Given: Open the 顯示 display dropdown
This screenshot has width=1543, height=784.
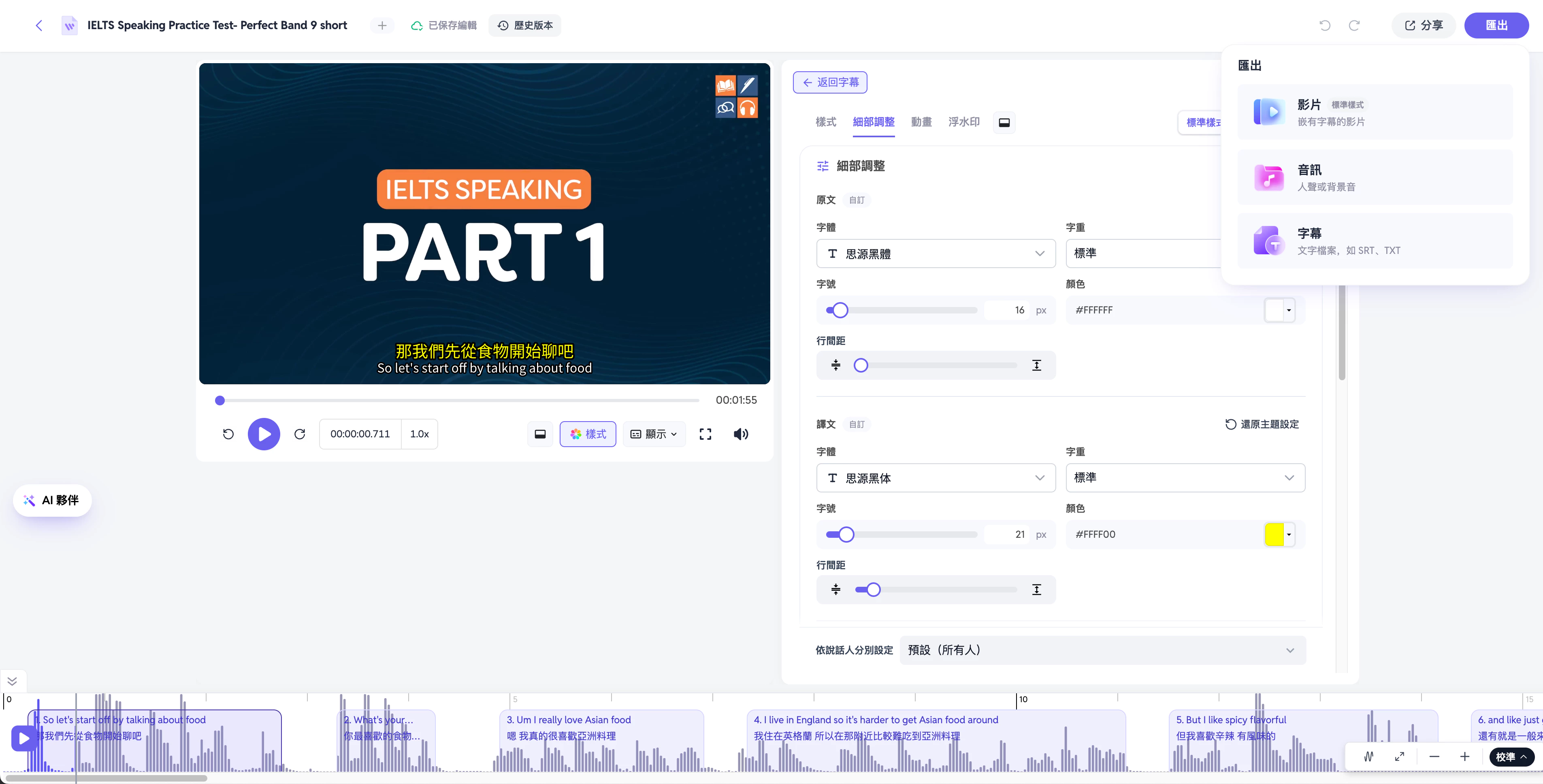Looking at the screenshot, I should click(x=654, y=434).
